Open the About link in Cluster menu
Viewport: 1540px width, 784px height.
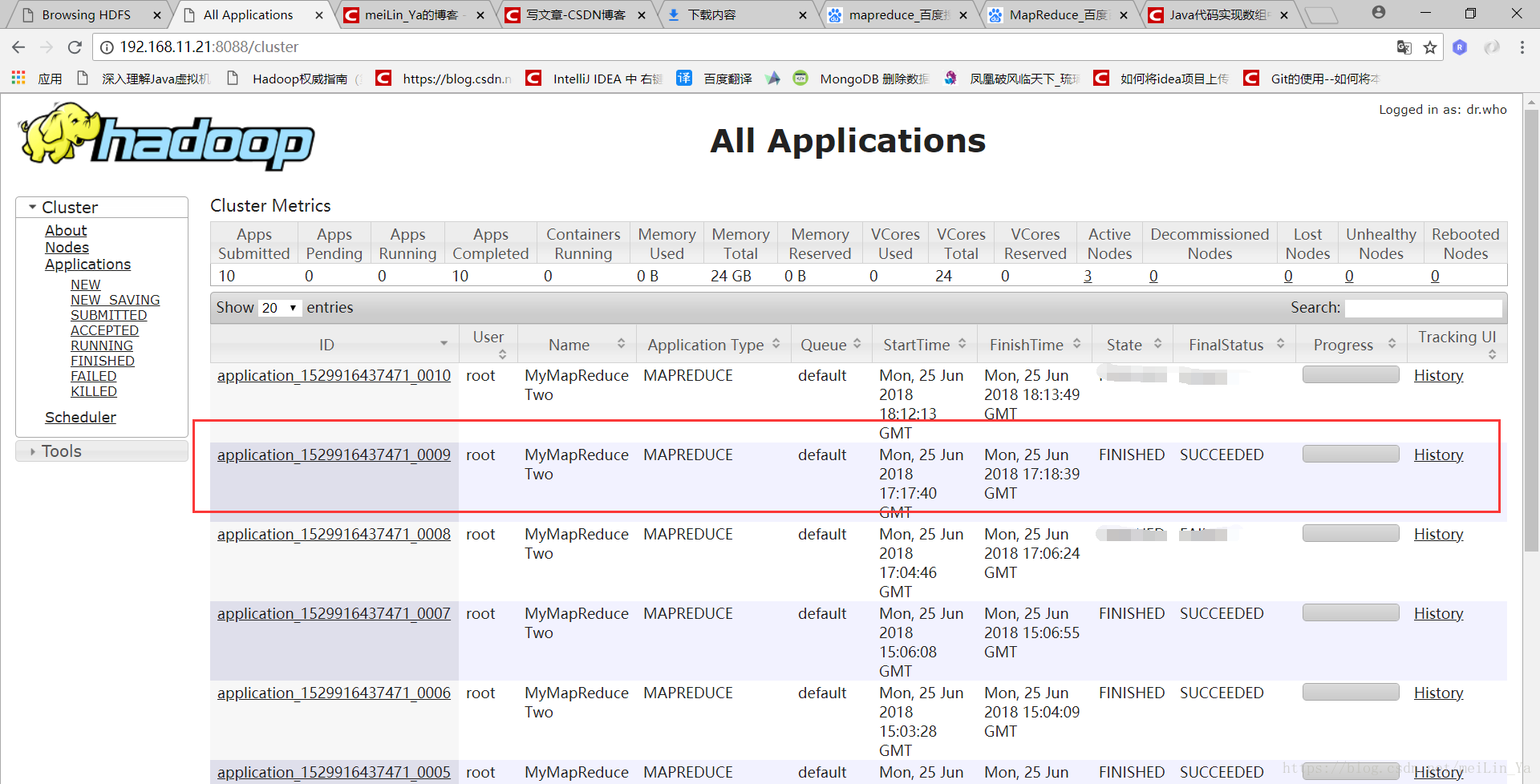click(x=66, y=230)
